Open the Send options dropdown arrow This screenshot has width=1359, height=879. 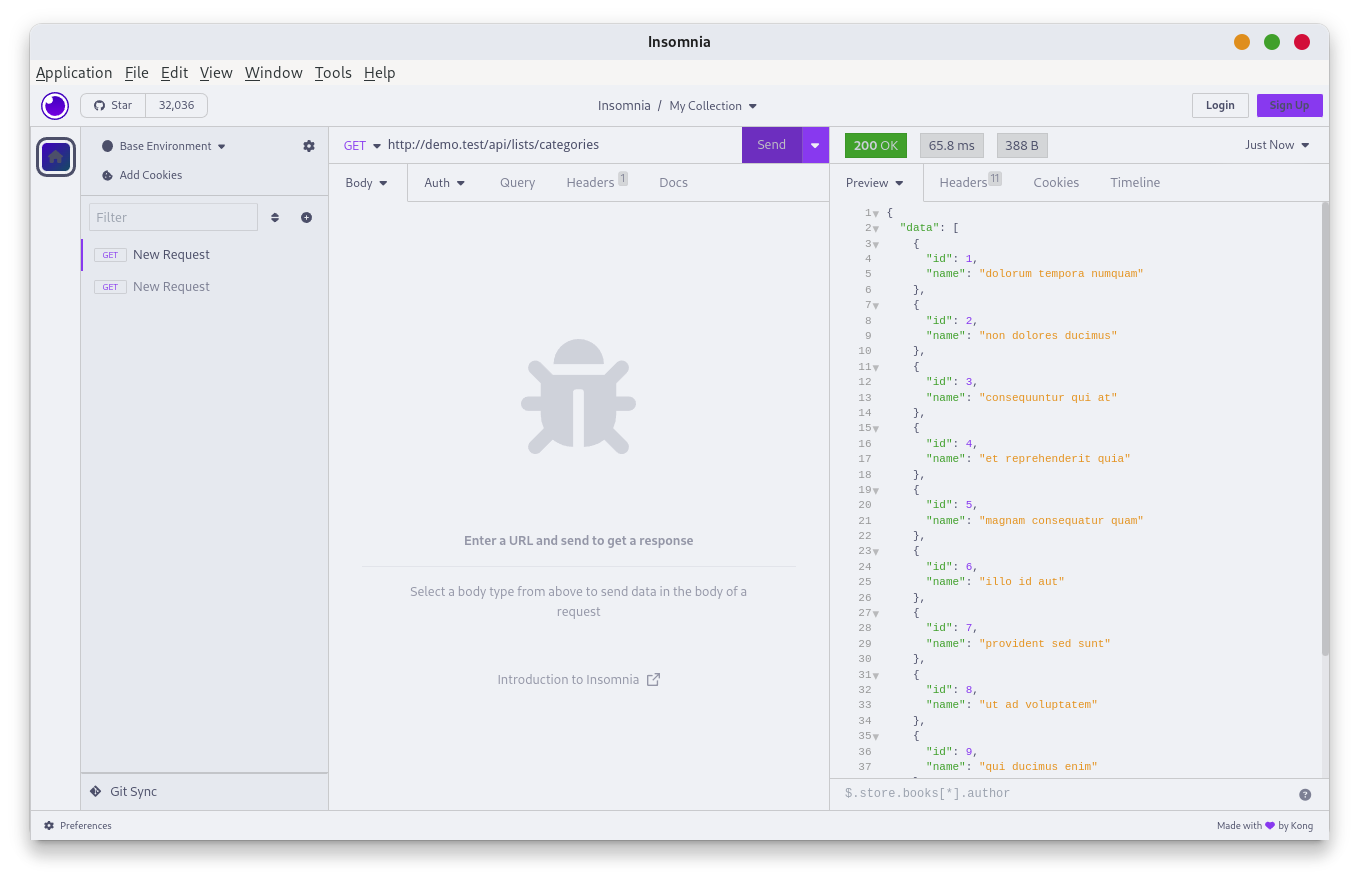pyautogui.click(x=815, y=145)
